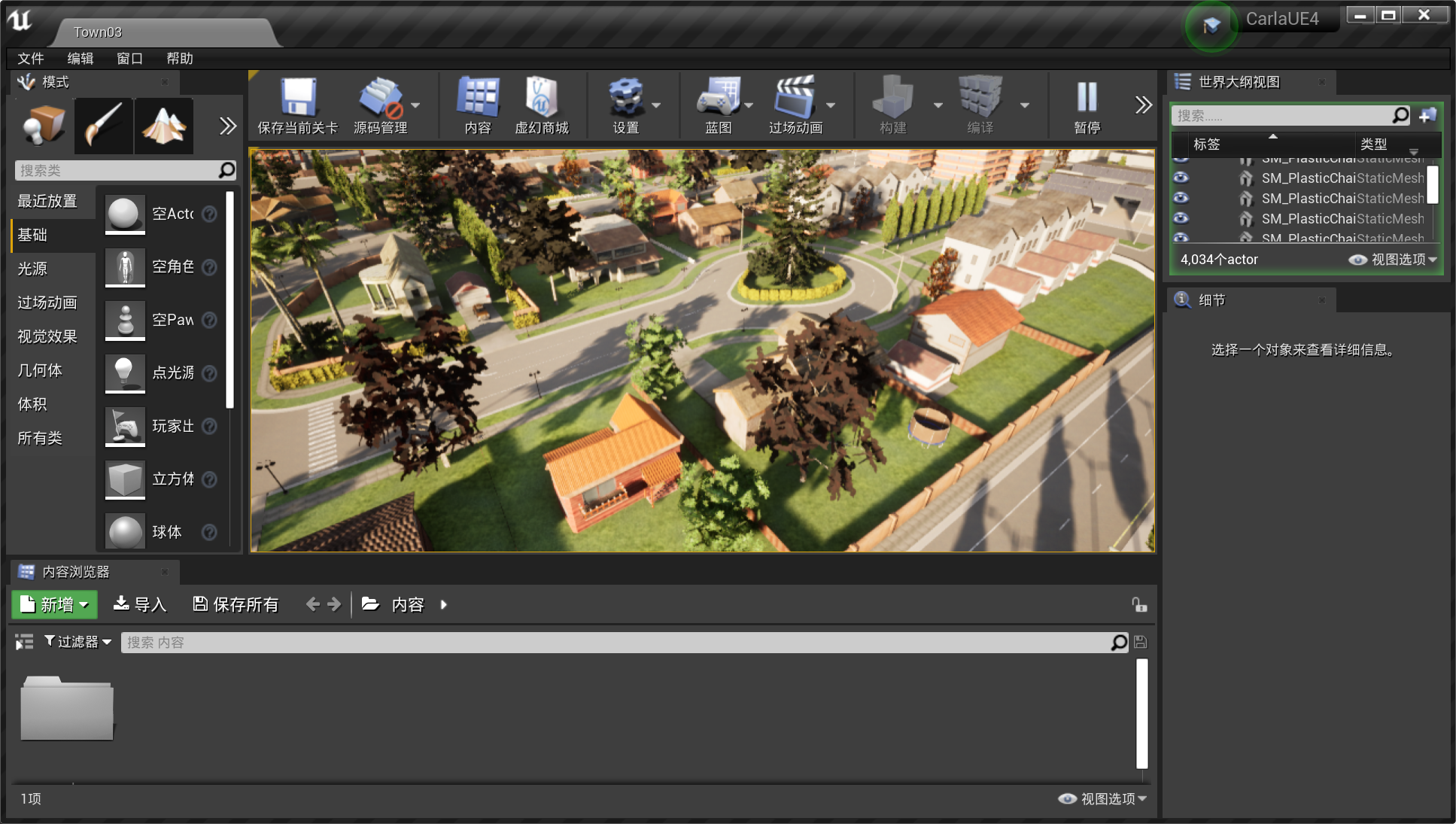Open the green Add New (新增) dropdown

pos(54,605)
